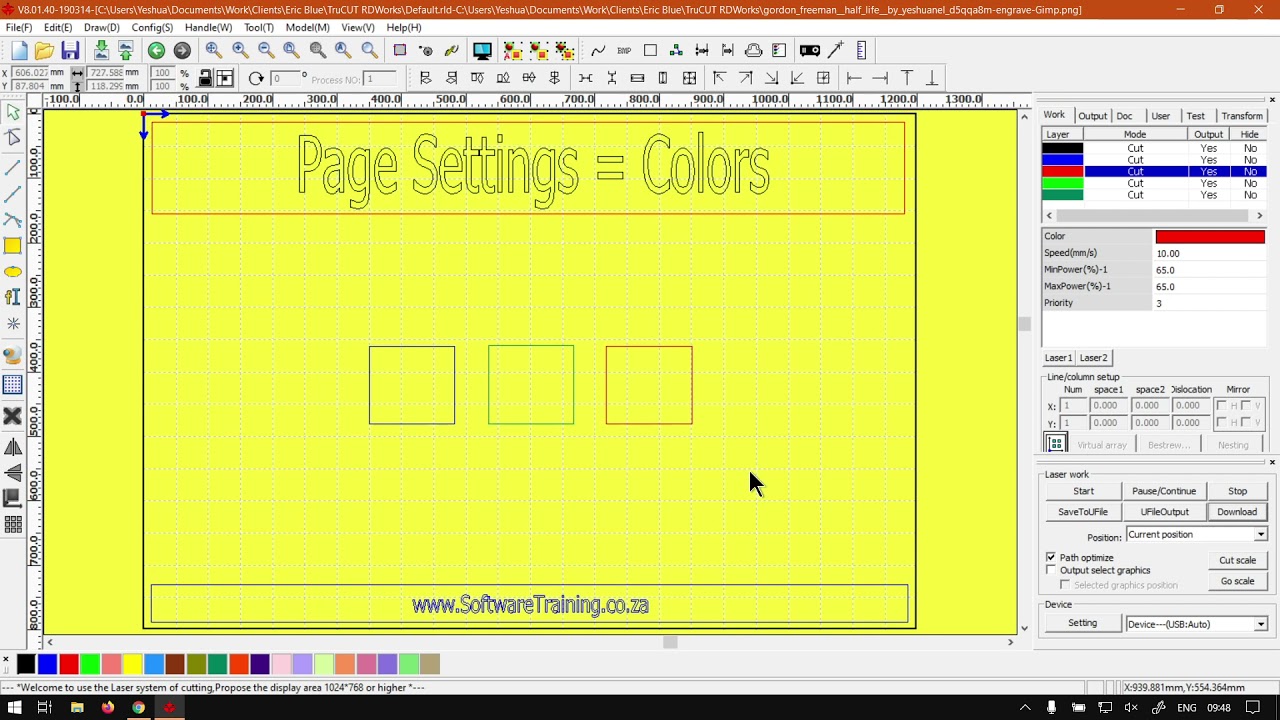
Task: Toggle Output Yes for the black layer
Action: point(1208,148)
